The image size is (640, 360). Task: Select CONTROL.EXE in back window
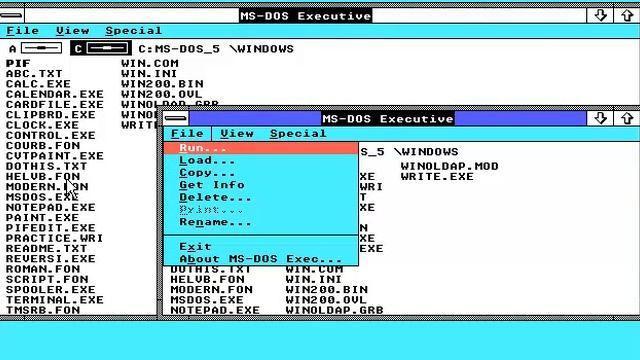[51, 136]
